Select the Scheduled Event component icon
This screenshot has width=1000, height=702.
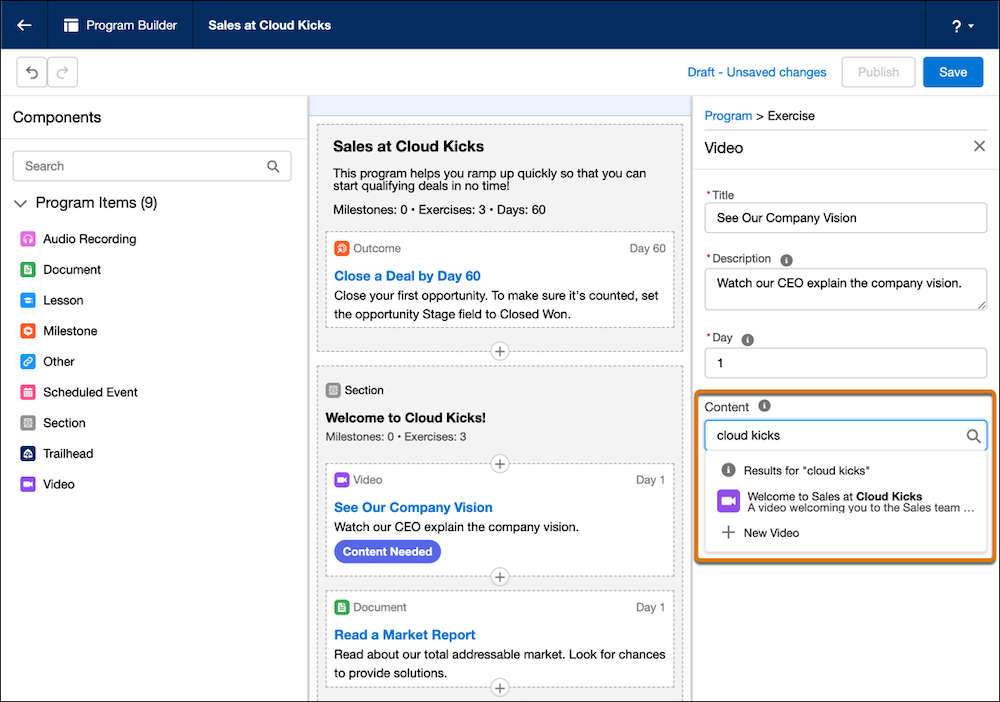[28, 392]
